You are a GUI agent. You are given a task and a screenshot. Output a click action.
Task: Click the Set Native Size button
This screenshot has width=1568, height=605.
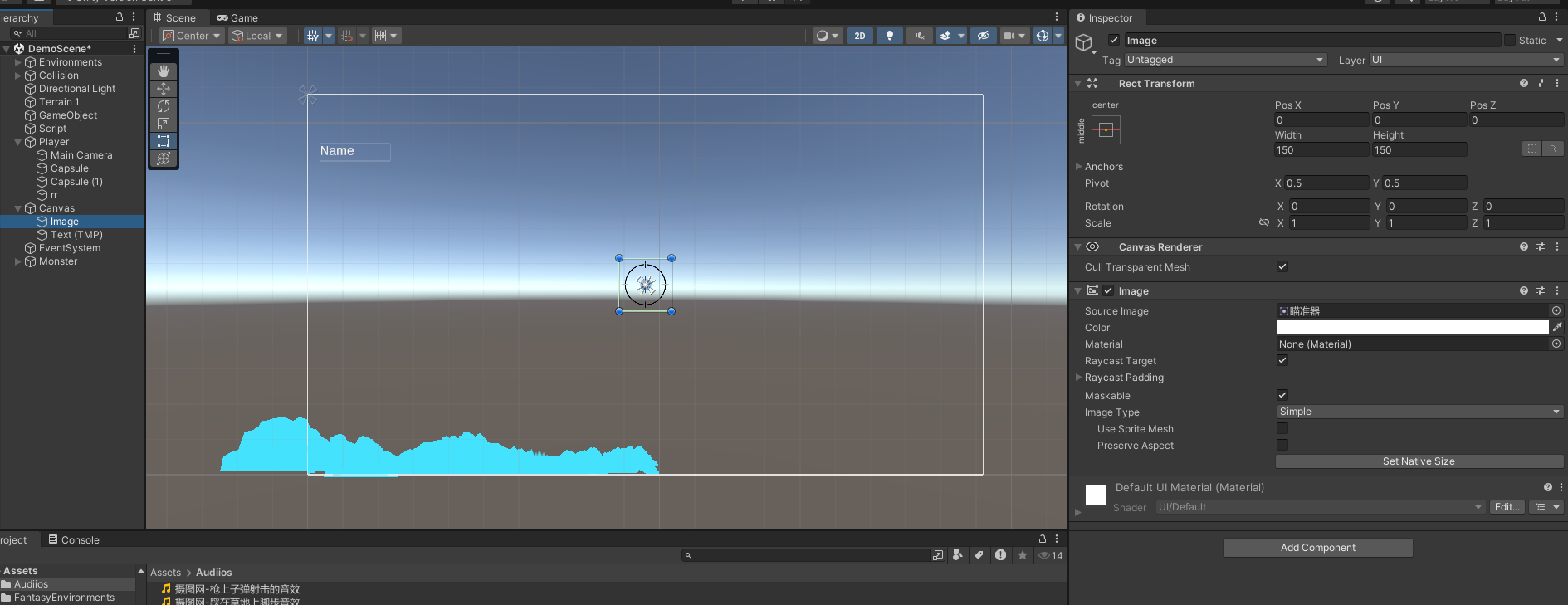point(1419,461)
